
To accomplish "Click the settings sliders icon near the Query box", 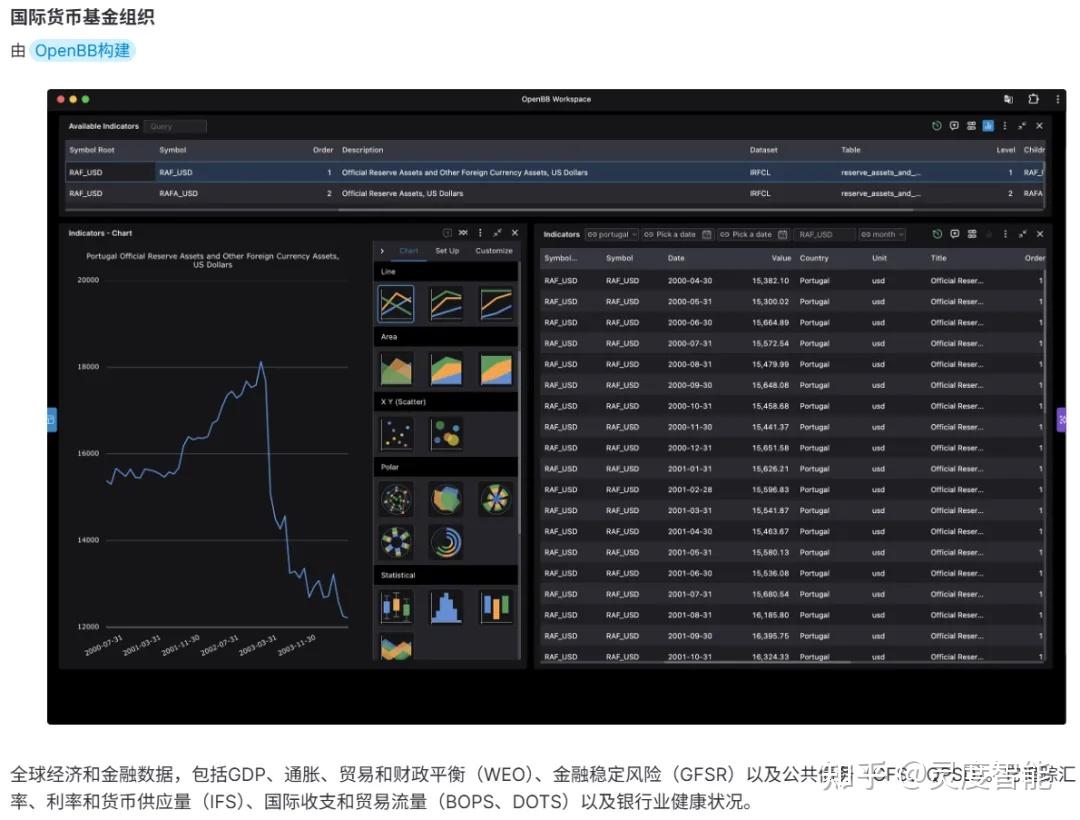I will [972, 125].
